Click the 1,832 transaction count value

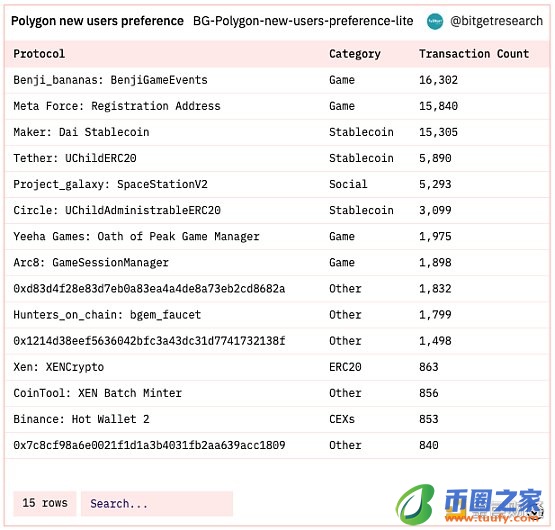435,289
